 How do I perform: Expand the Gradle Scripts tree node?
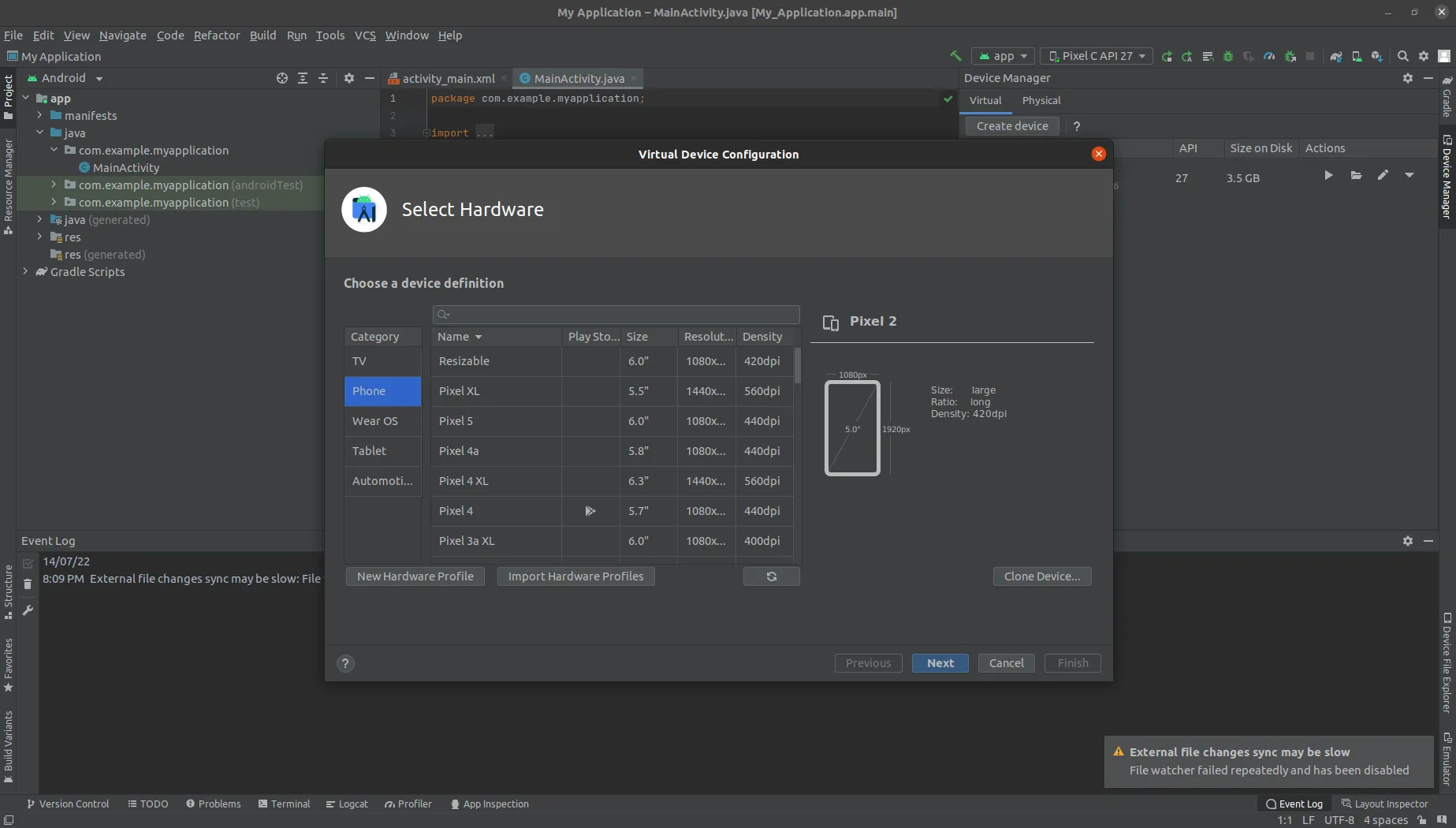click(26, 271)
